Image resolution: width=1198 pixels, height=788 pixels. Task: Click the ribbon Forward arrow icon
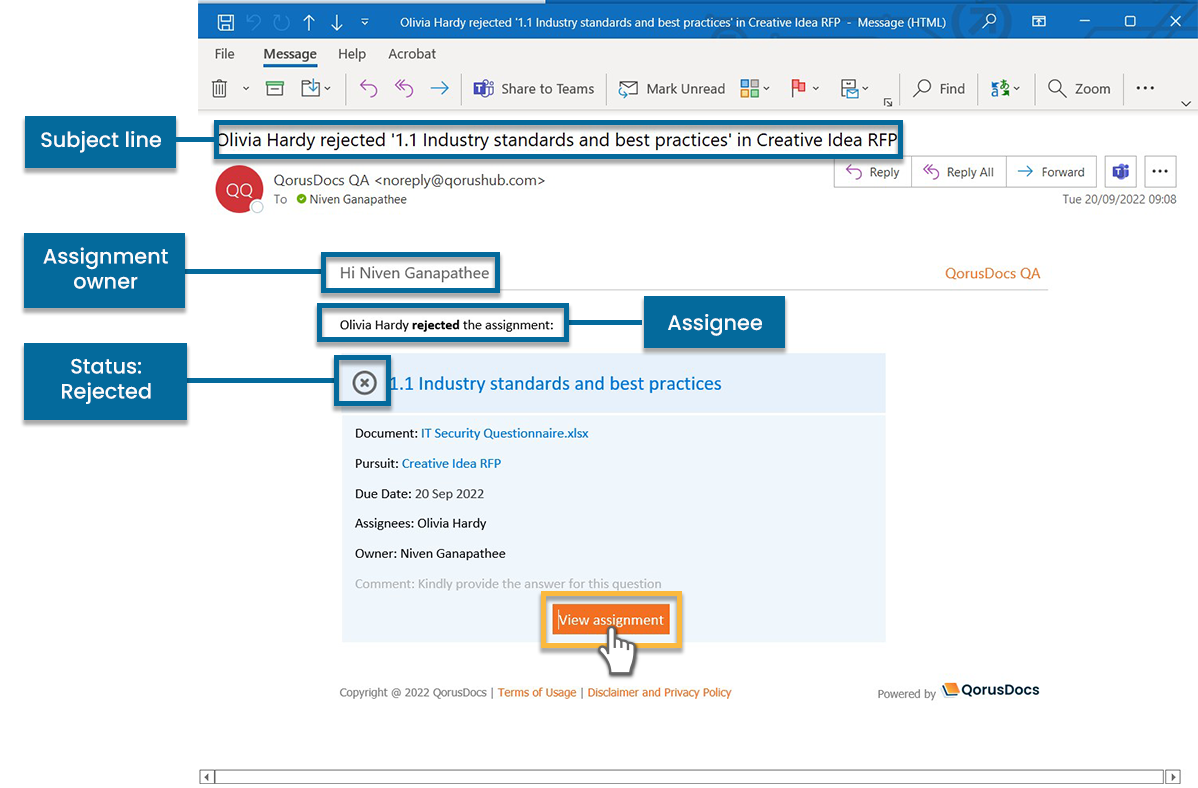click(x=439, y=89)
